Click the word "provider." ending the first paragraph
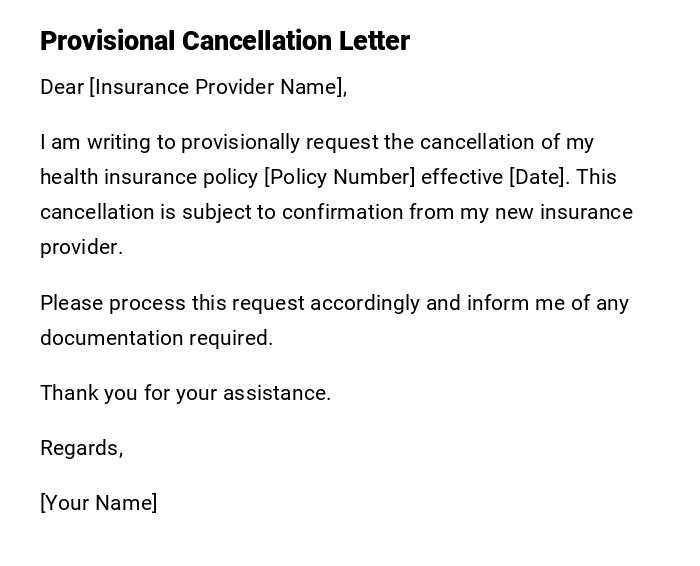Screen dimensions: 700x566 pyautogui.click(x=81, y=247)
